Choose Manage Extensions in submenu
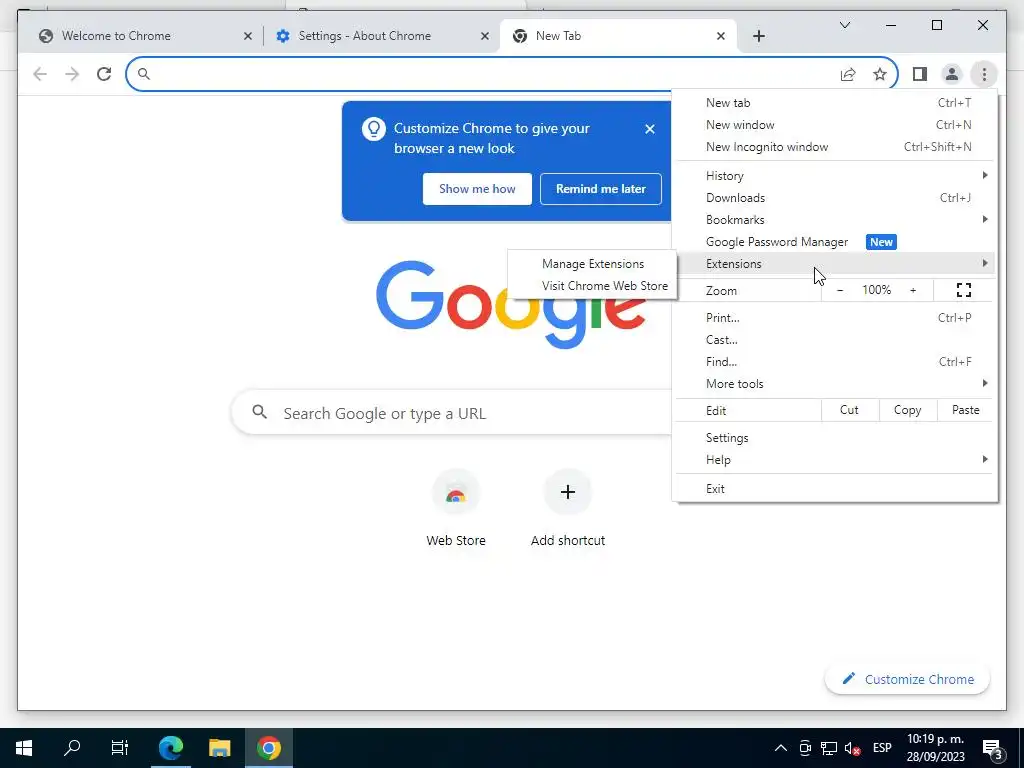 [592, 264]
